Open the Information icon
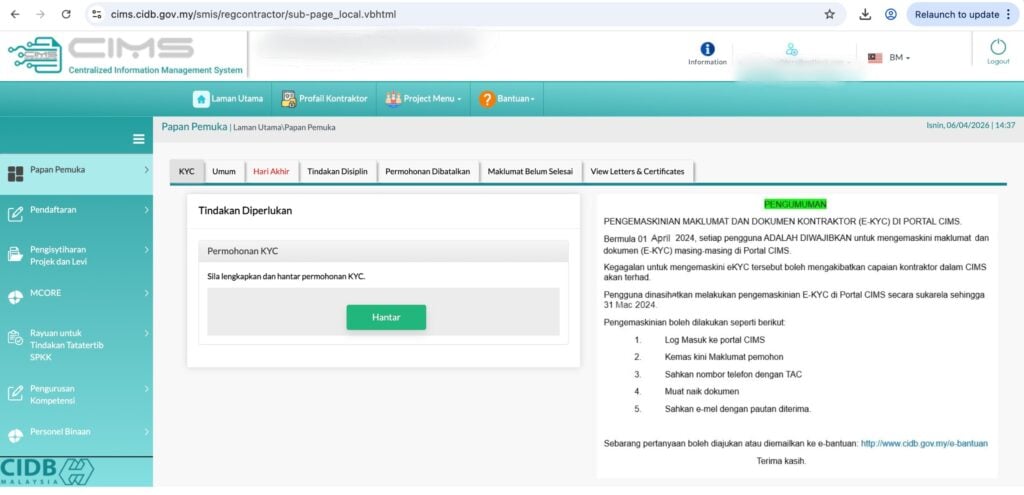Viewport: 1024px width, 495px height. (707, 54)
